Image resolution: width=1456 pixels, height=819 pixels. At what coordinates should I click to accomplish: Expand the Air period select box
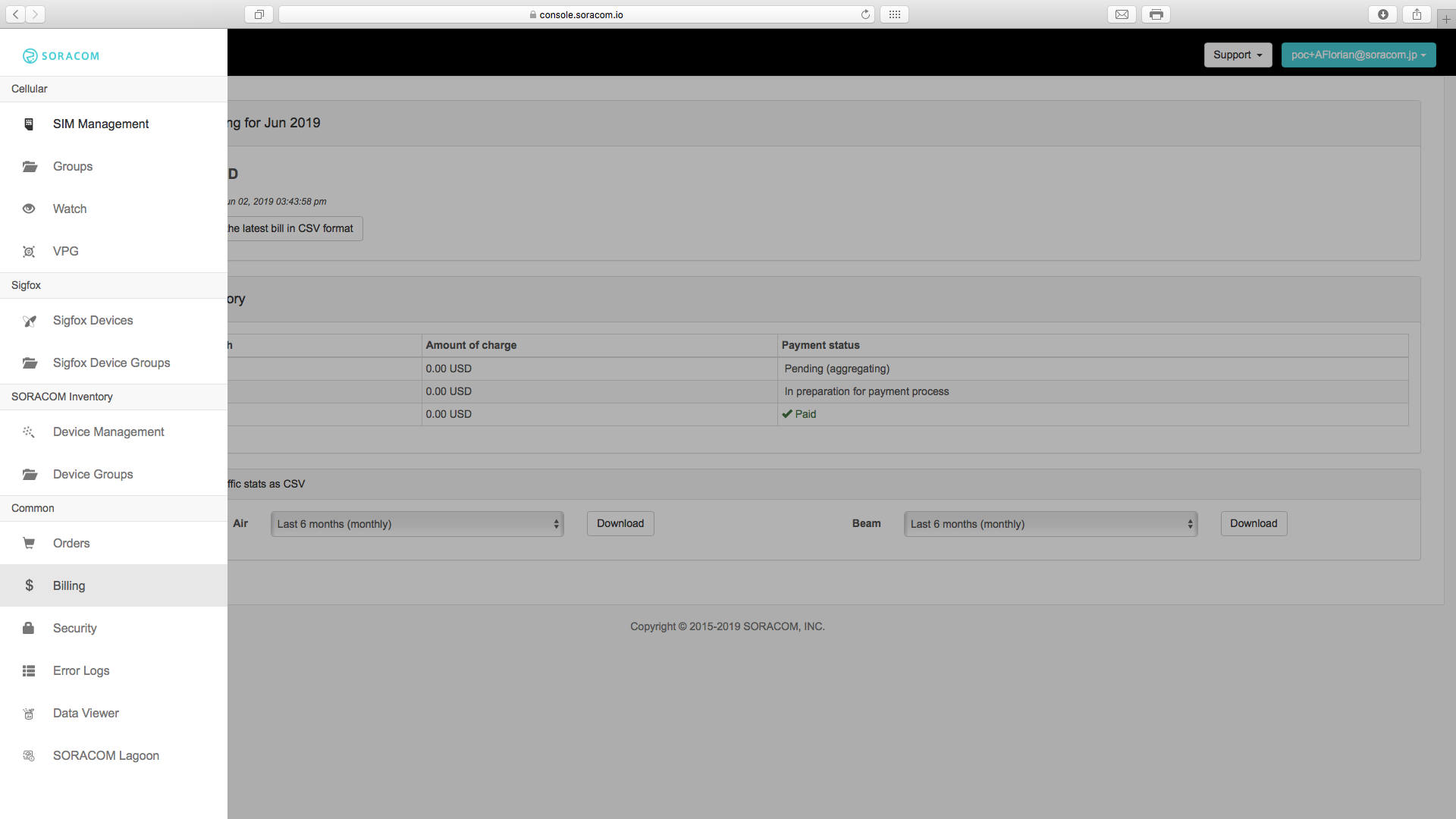pyautogui.click(x=417, y=524)
